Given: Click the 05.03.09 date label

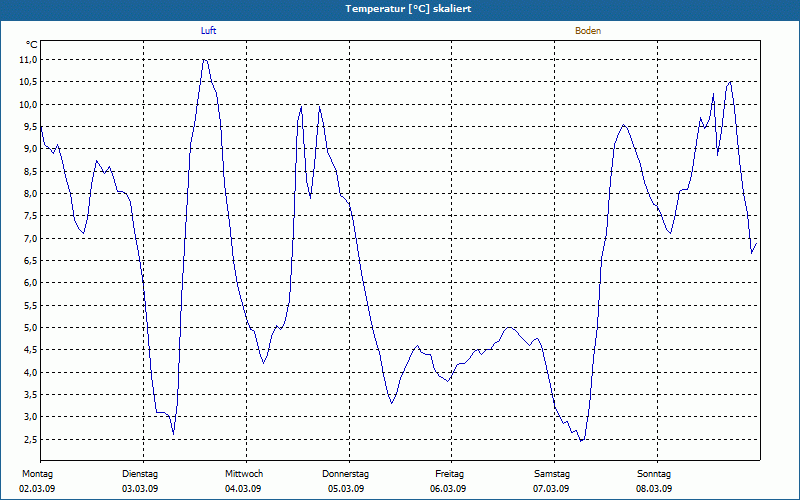Looking at the screenshot, I should [346, 489].
